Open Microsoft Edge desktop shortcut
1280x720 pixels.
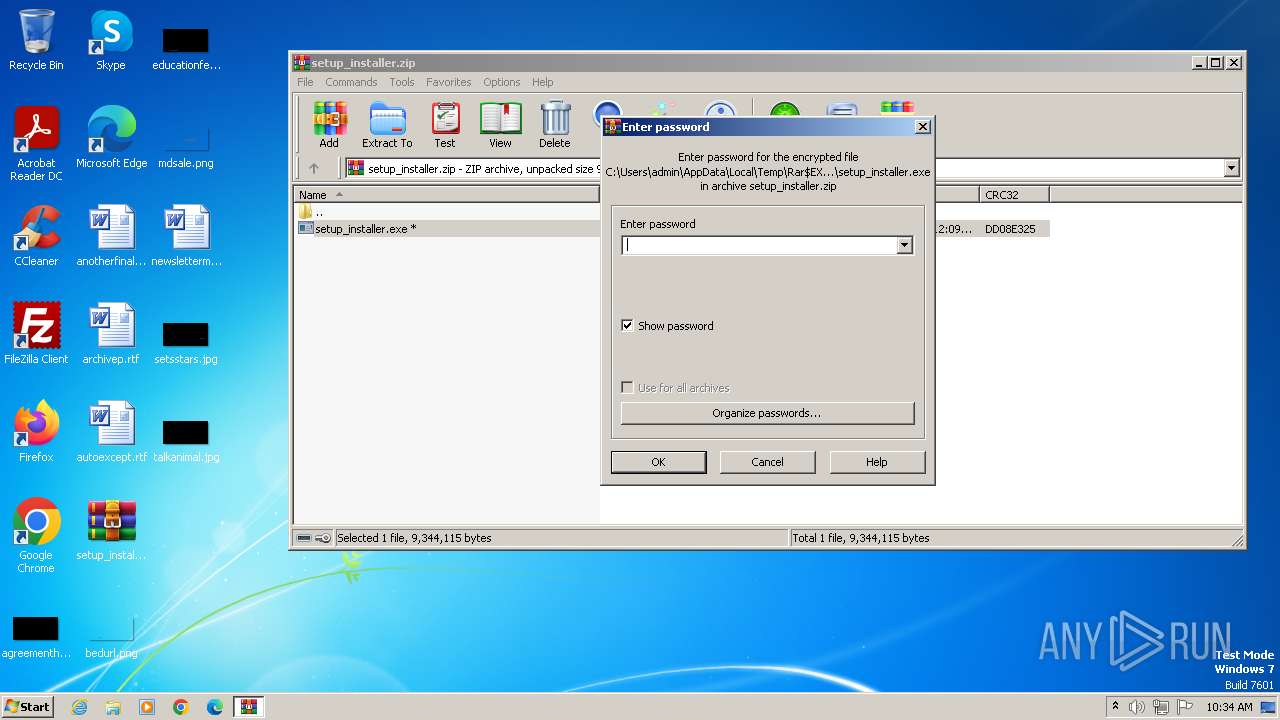coord(111,138)
